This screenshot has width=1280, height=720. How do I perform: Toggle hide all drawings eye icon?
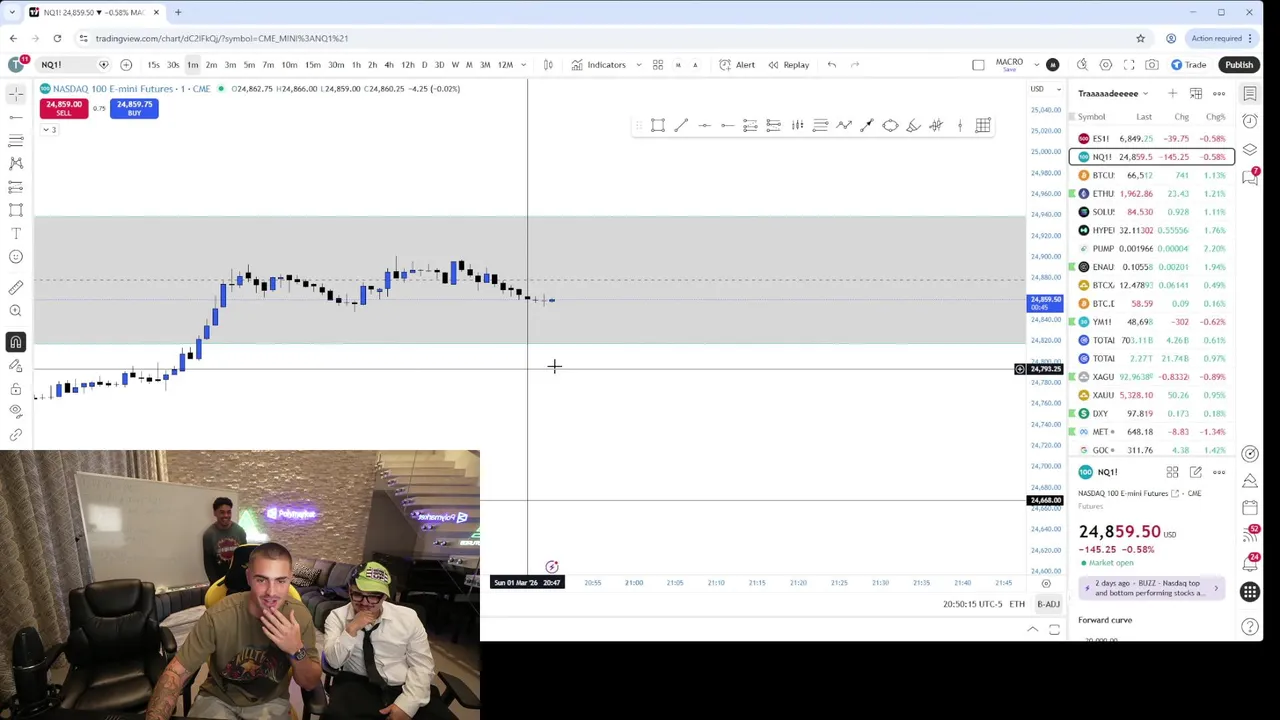coord(16,411)
